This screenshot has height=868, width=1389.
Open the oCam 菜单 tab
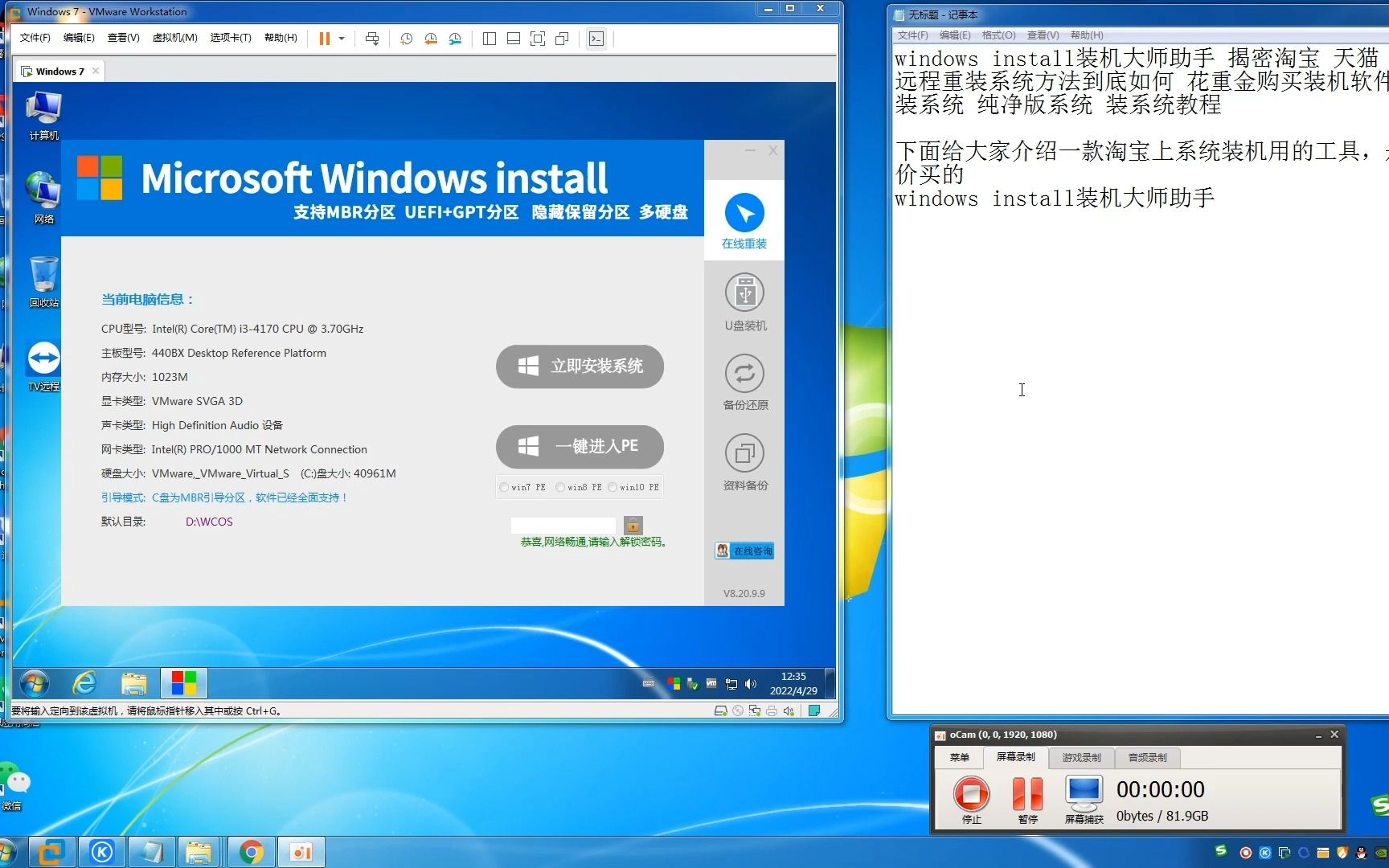(959, 757)
